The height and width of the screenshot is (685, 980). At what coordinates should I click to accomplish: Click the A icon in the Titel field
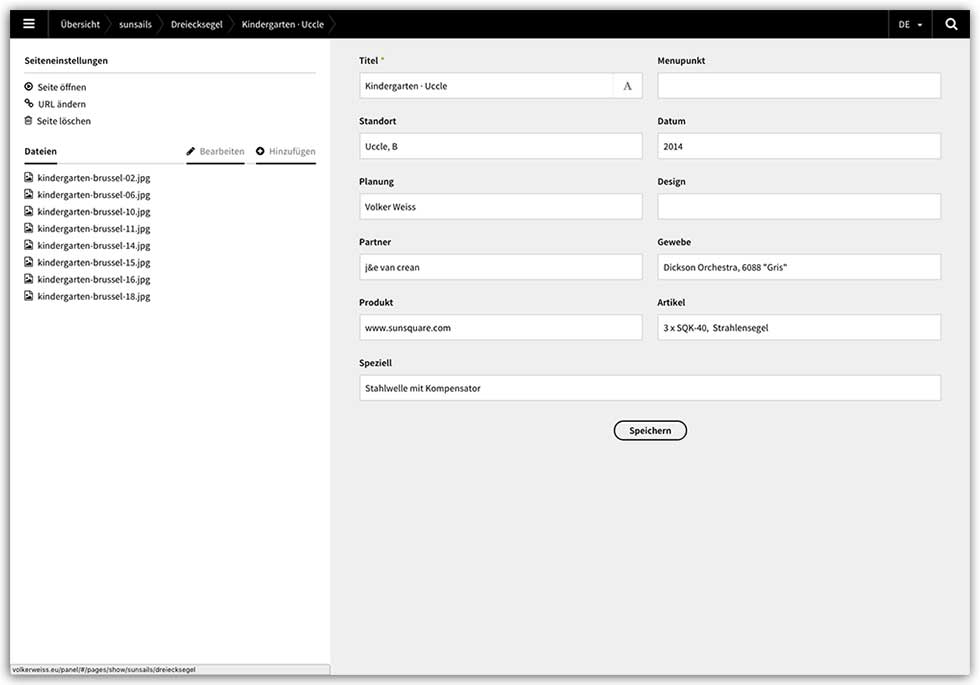(628, 86)
